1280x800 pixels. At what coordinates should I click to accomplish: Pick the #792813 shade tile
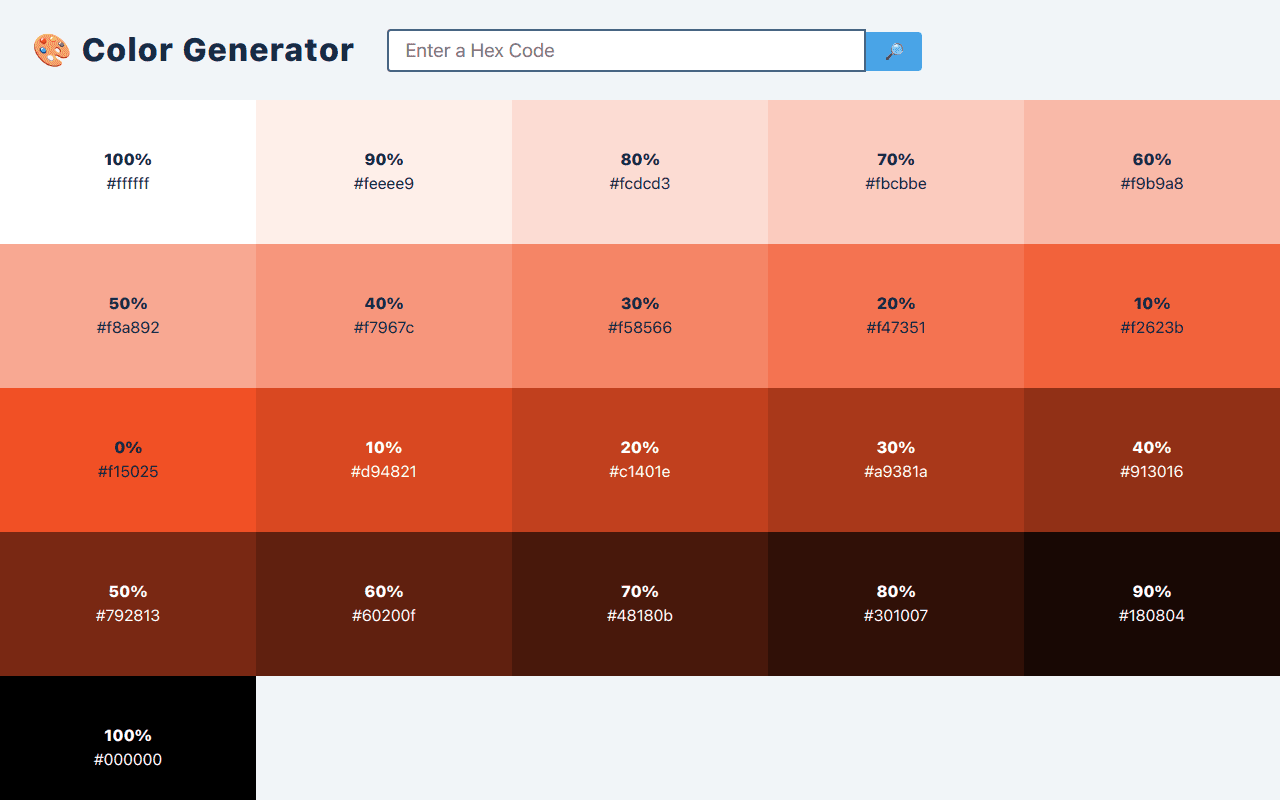(x=128, y=604)
